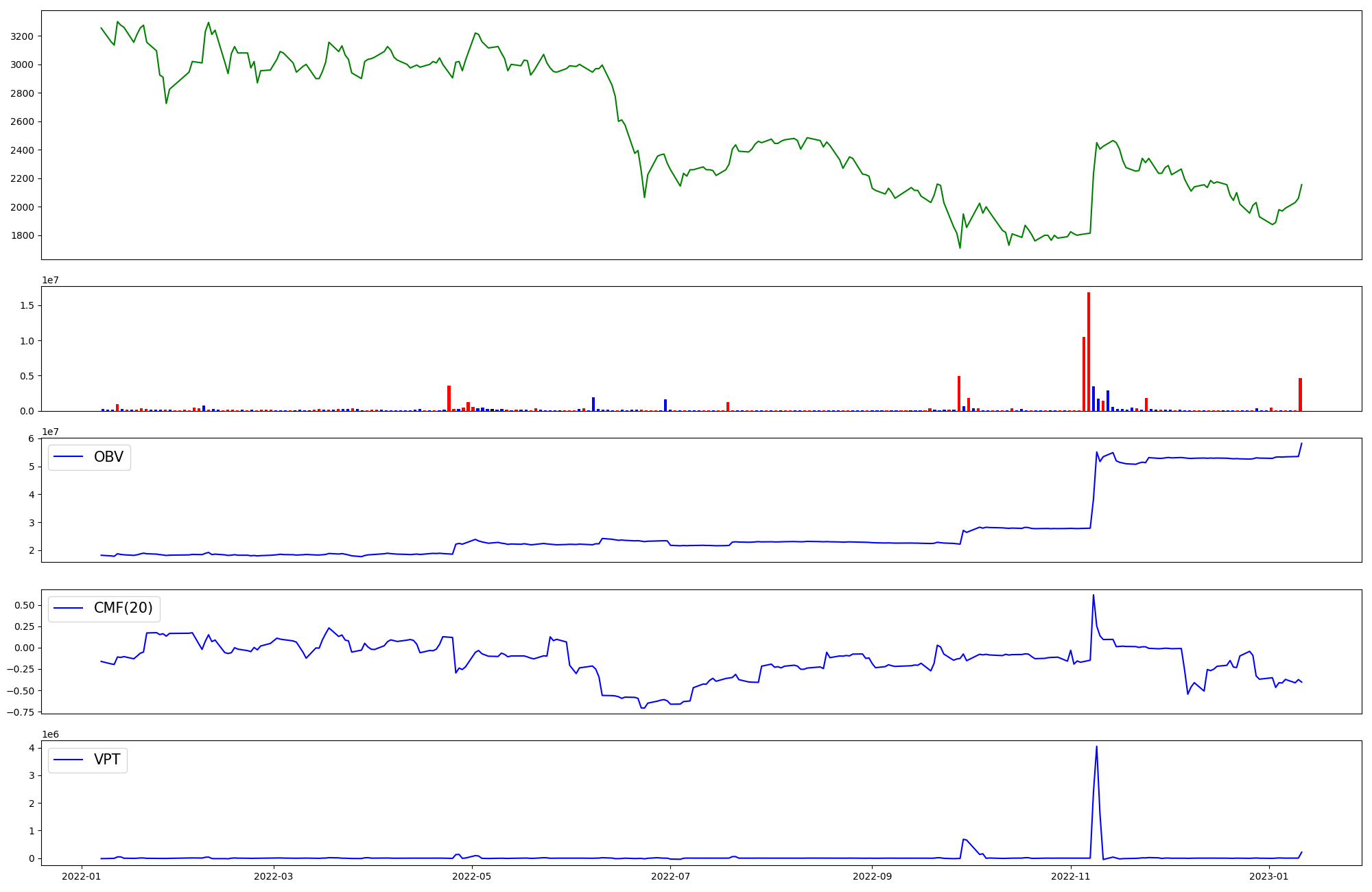Image resolution: width=1372 pixels, height=892 pixels.
Task: Click the peak of the VPT spike
Action: click(x=1096, y=747)
